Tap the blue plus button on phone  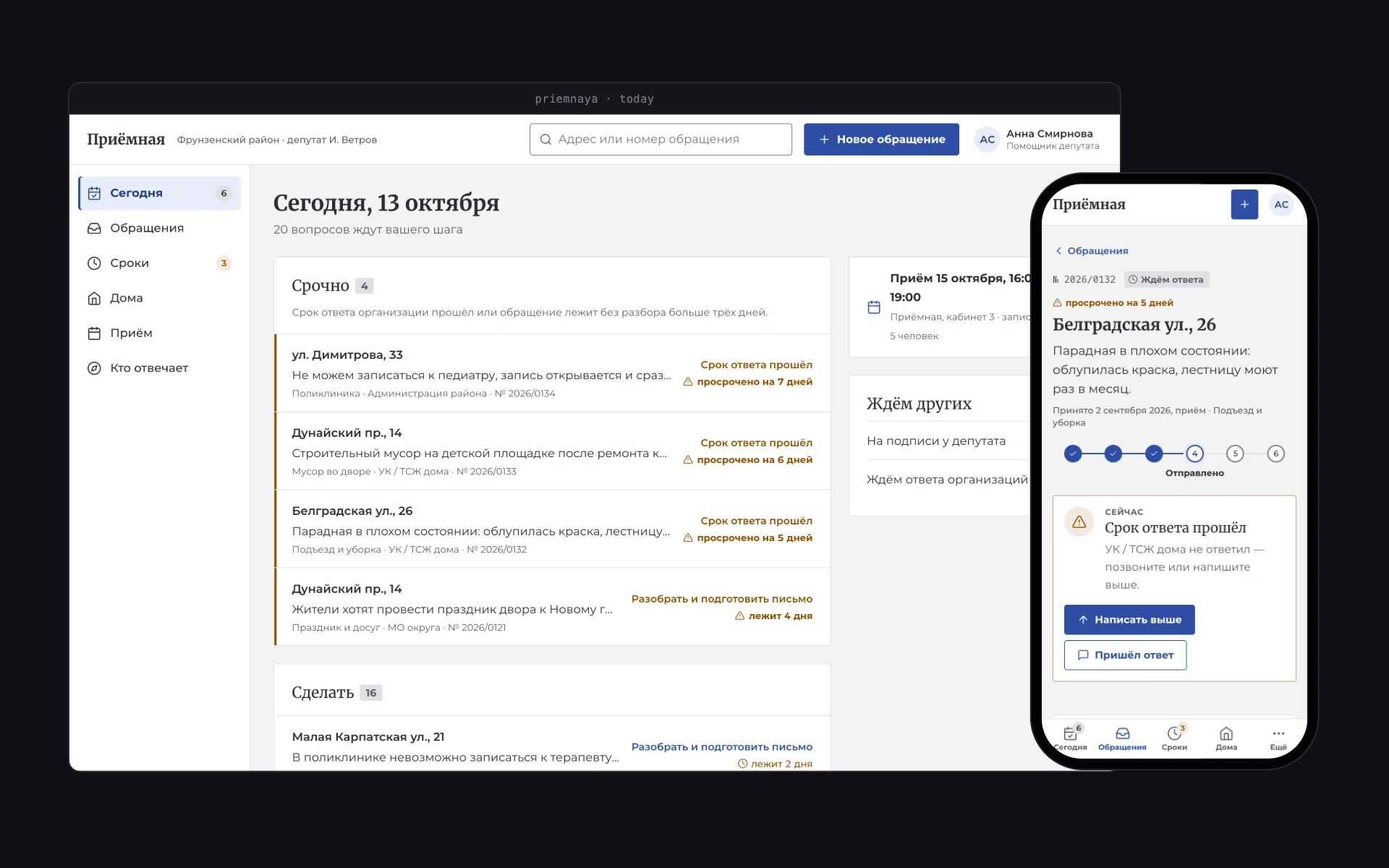coord(1244,205)
